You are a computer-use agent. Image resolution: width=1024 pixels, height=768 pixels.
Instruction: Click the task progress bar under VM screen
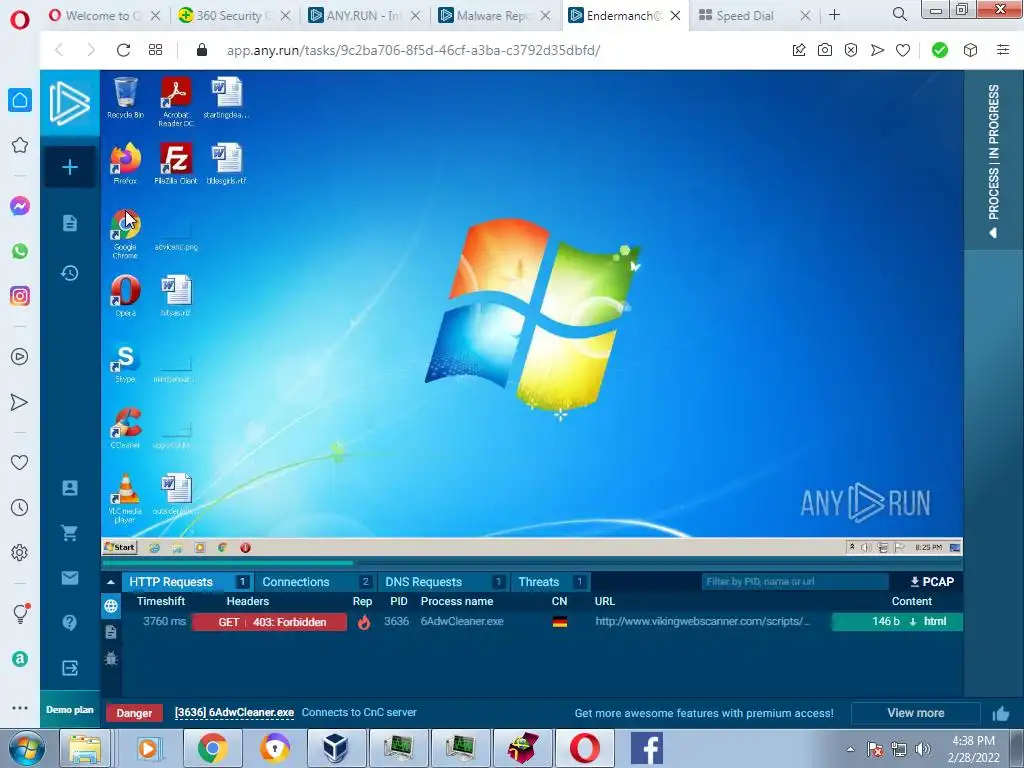[532, 562]
